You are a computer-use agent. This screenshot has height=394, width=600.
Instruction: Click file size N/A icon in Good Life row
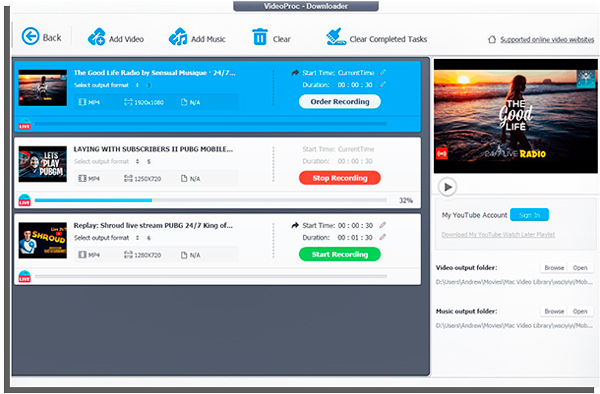click(184, 102)
